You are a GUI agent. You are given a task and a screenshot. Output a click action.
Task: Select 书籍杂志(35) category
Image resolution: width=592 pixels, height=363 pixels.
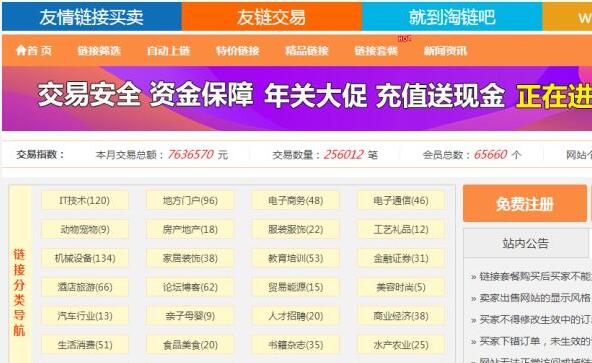[296, 344]
